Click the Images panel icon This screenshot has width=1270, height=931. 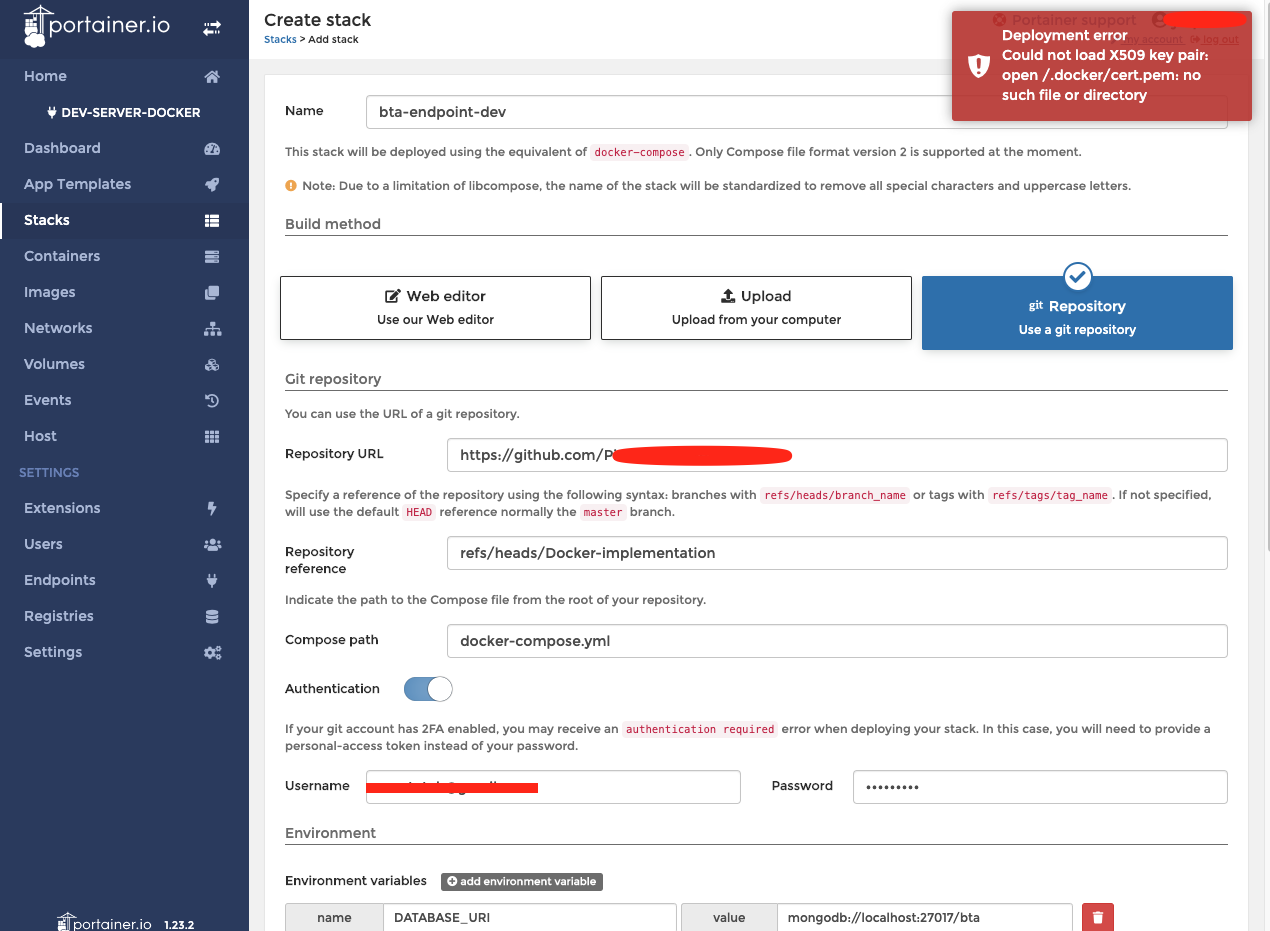tap(211, 292)
